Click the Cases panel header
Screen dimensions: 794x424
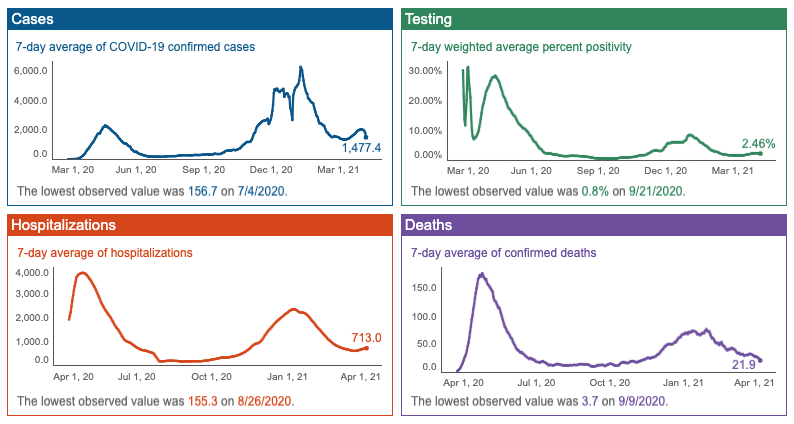click(200, 19)
